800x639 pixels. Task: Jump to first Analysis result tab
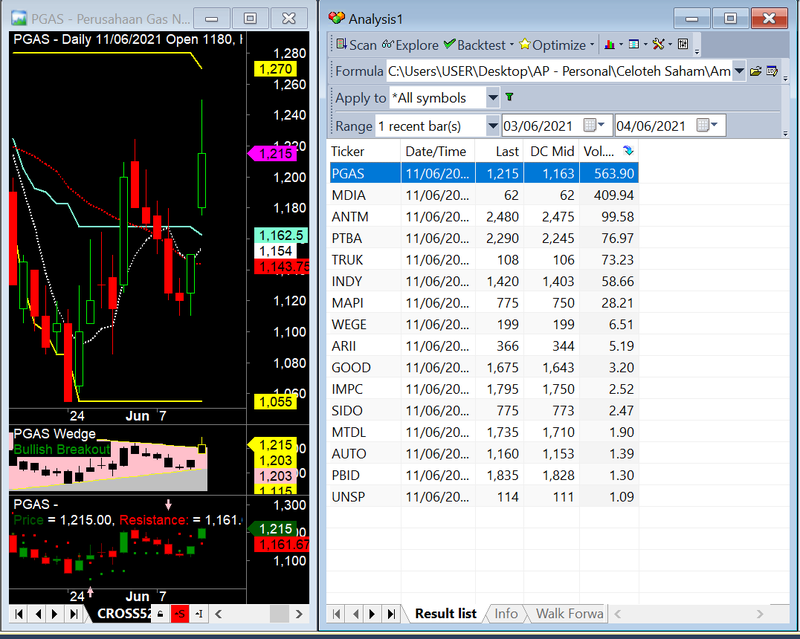click(336, 613)
